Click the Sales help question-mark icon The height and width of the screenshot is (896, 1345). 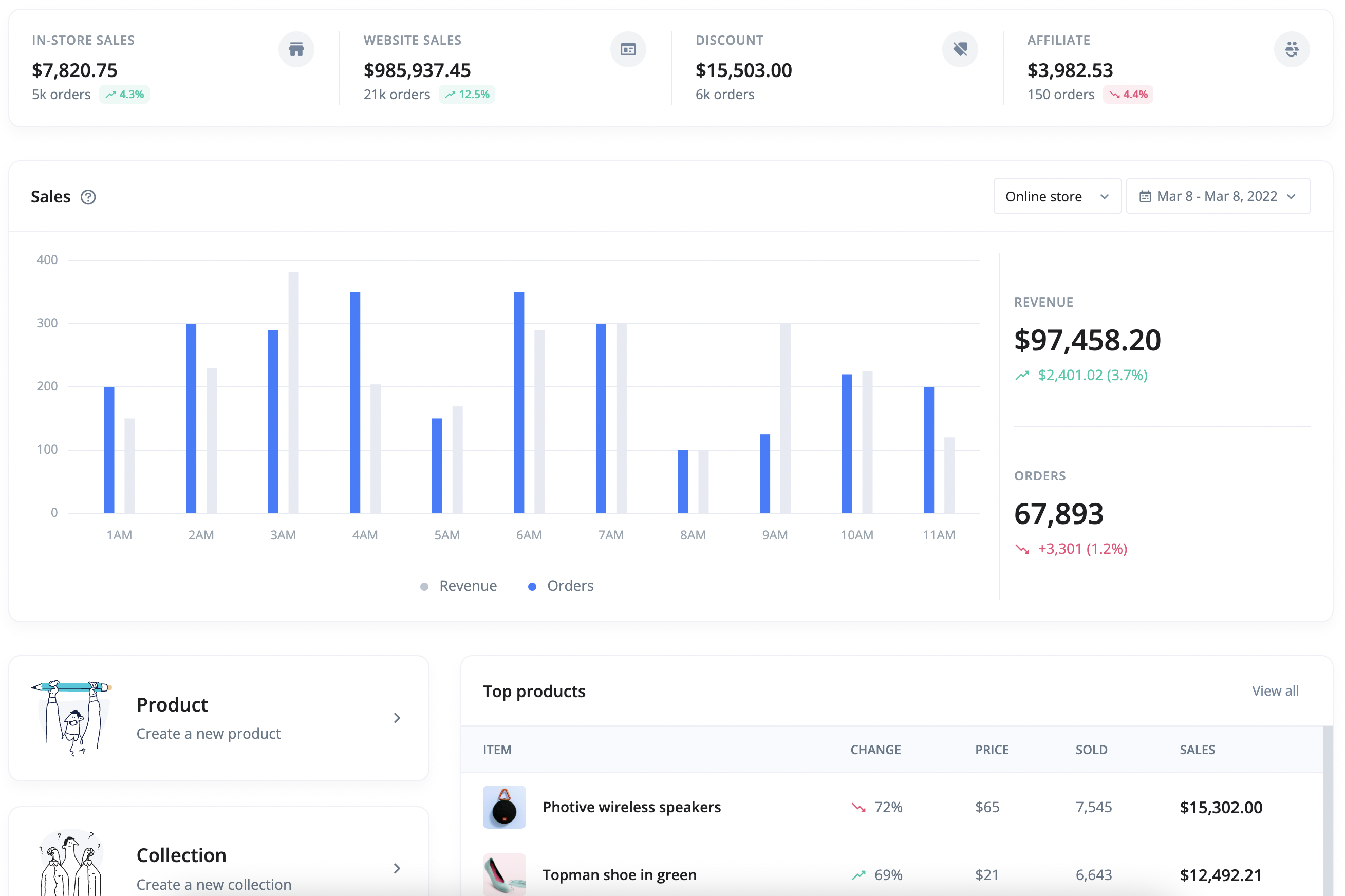tap(88, 197)
